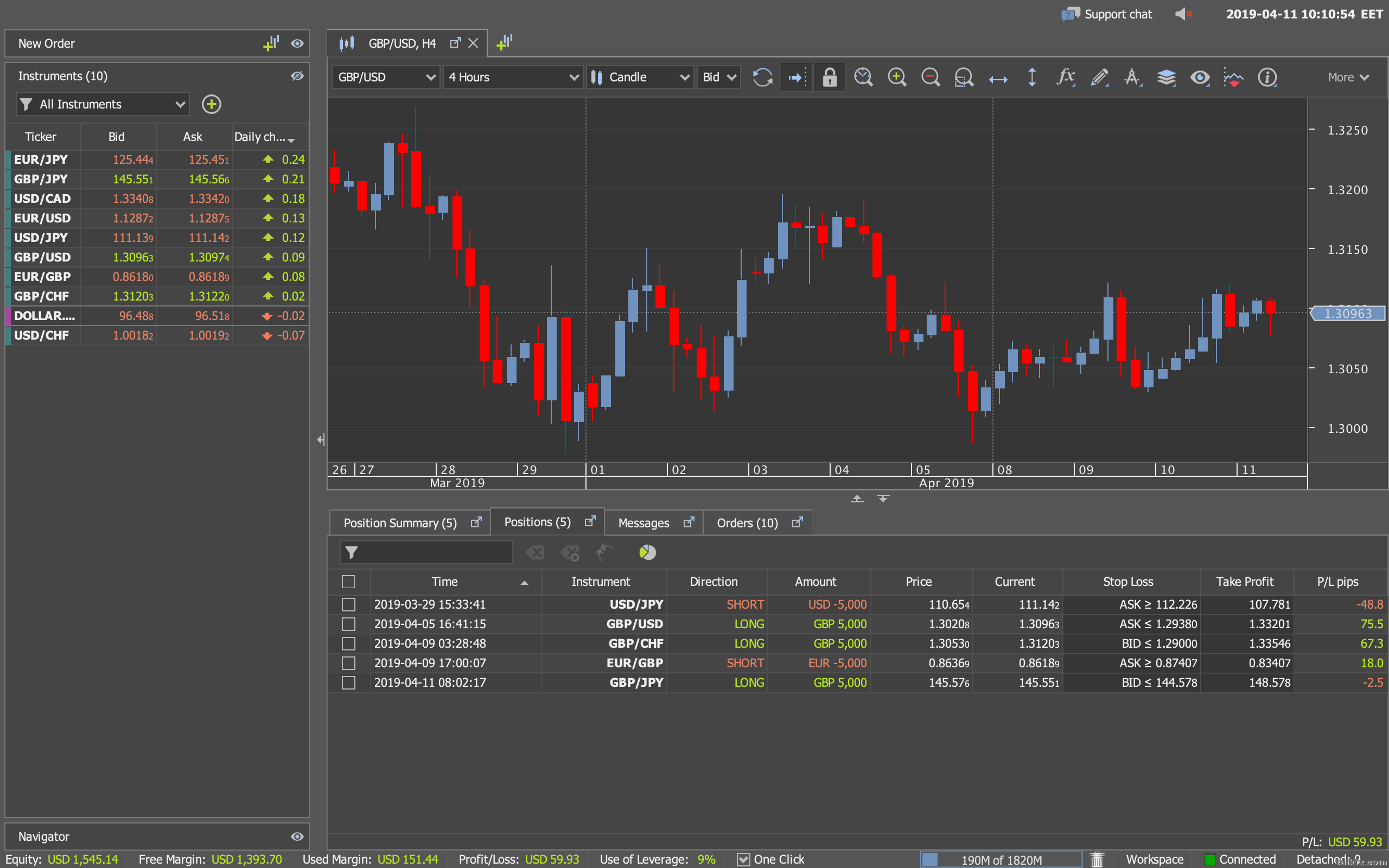Select the pencil drawing tool
1389x868 pixels.
pos(1099,77)
